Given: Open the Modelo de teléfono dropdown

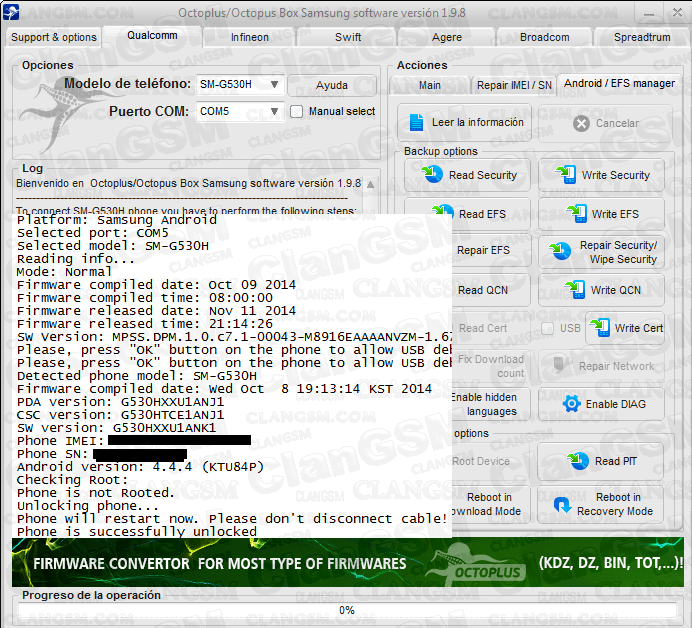Looking at the screenshot, I should tap(239, 84).
